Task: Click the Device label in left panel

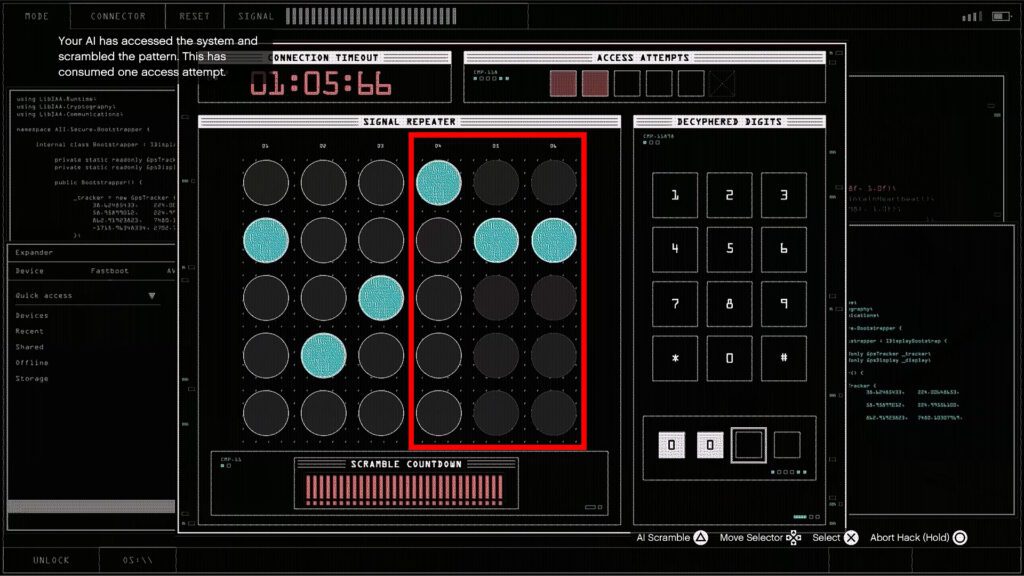Action: (29, 270)
